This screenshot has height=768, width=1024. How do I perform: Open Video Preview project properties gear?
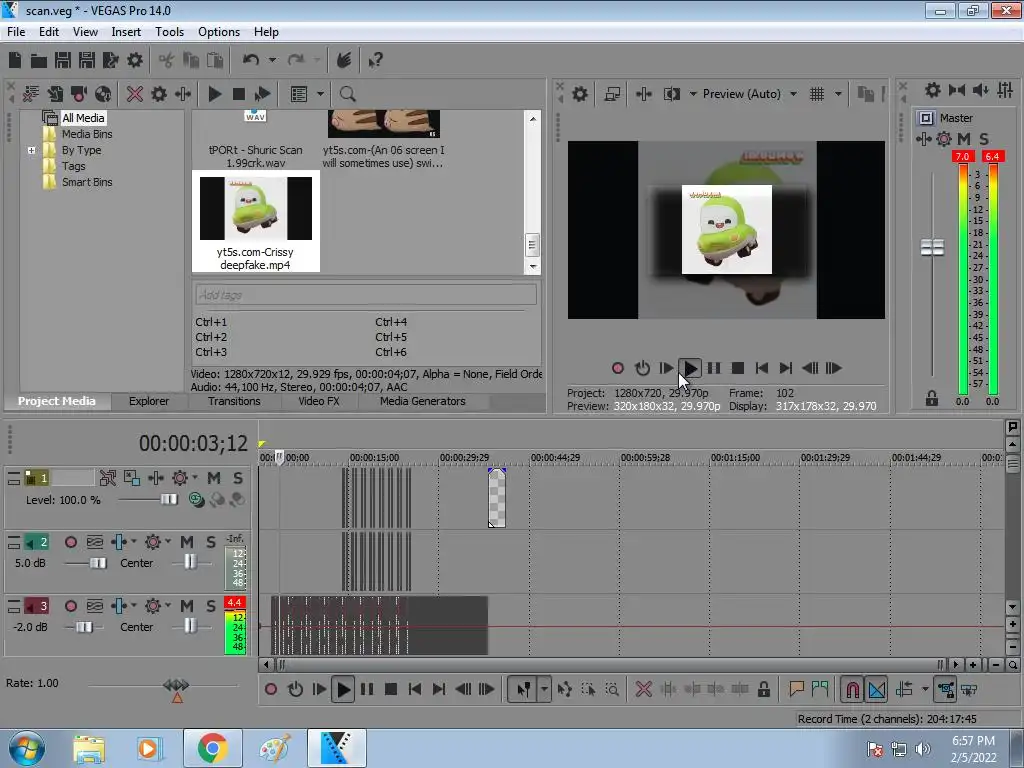(x=580, y=94)
